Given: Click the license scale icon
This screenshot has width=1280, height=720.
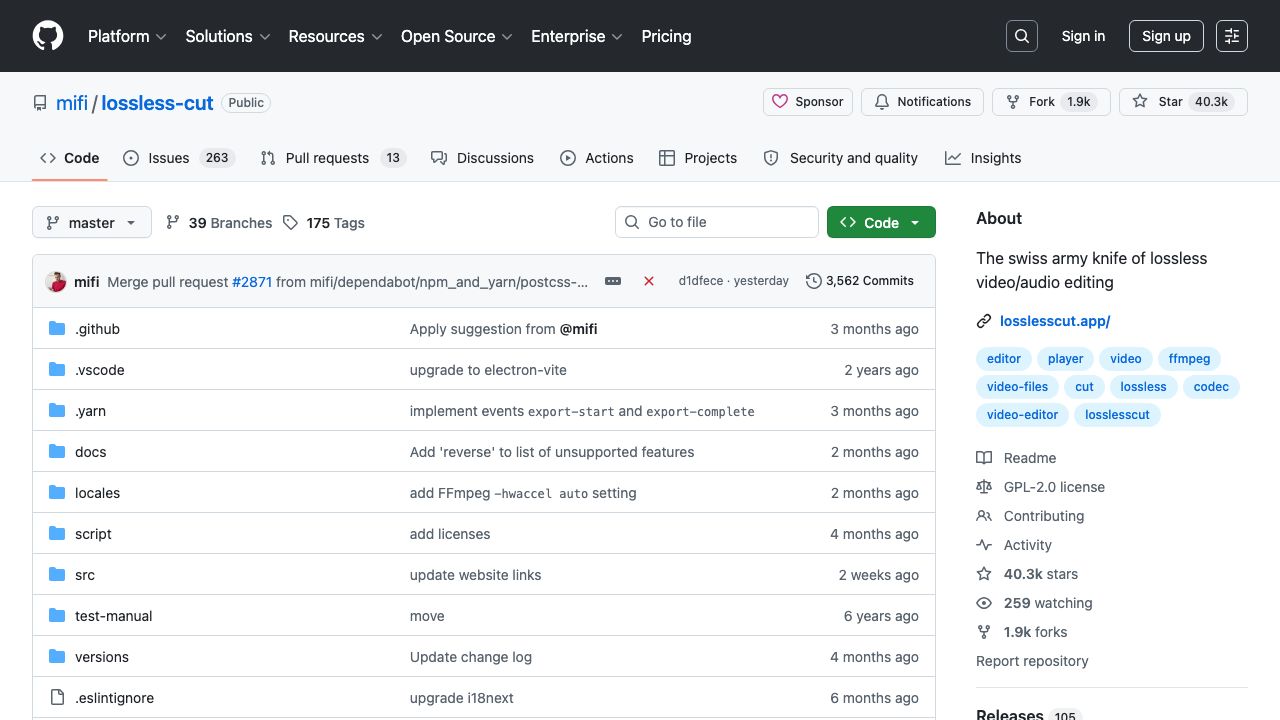Looking at the screenshot, I should (x=984, y=487).
